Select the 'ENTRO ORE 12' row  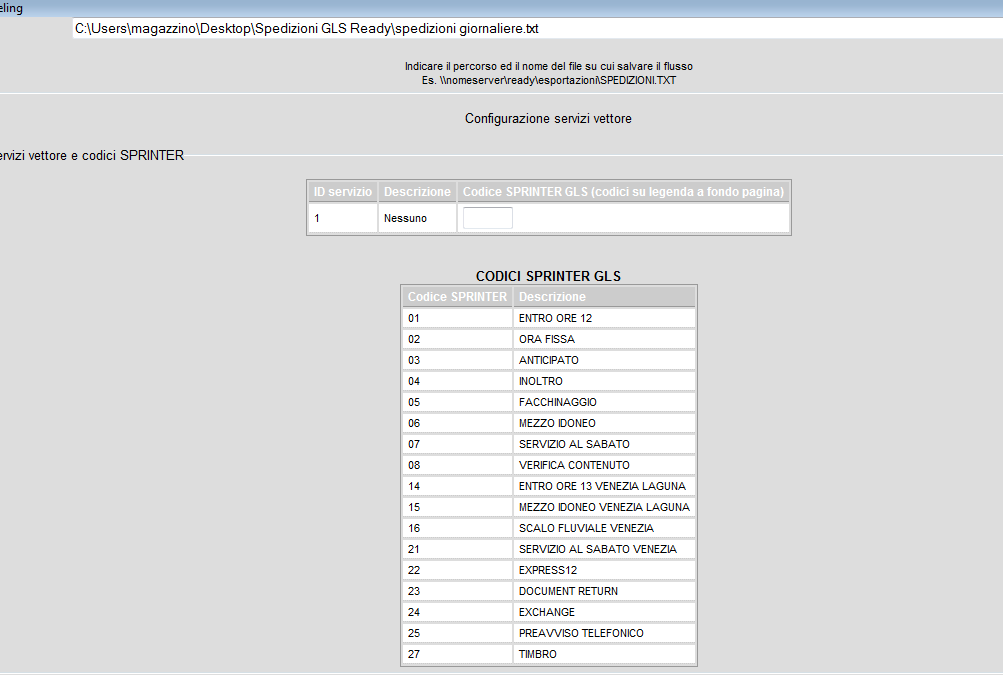(549, 318)
